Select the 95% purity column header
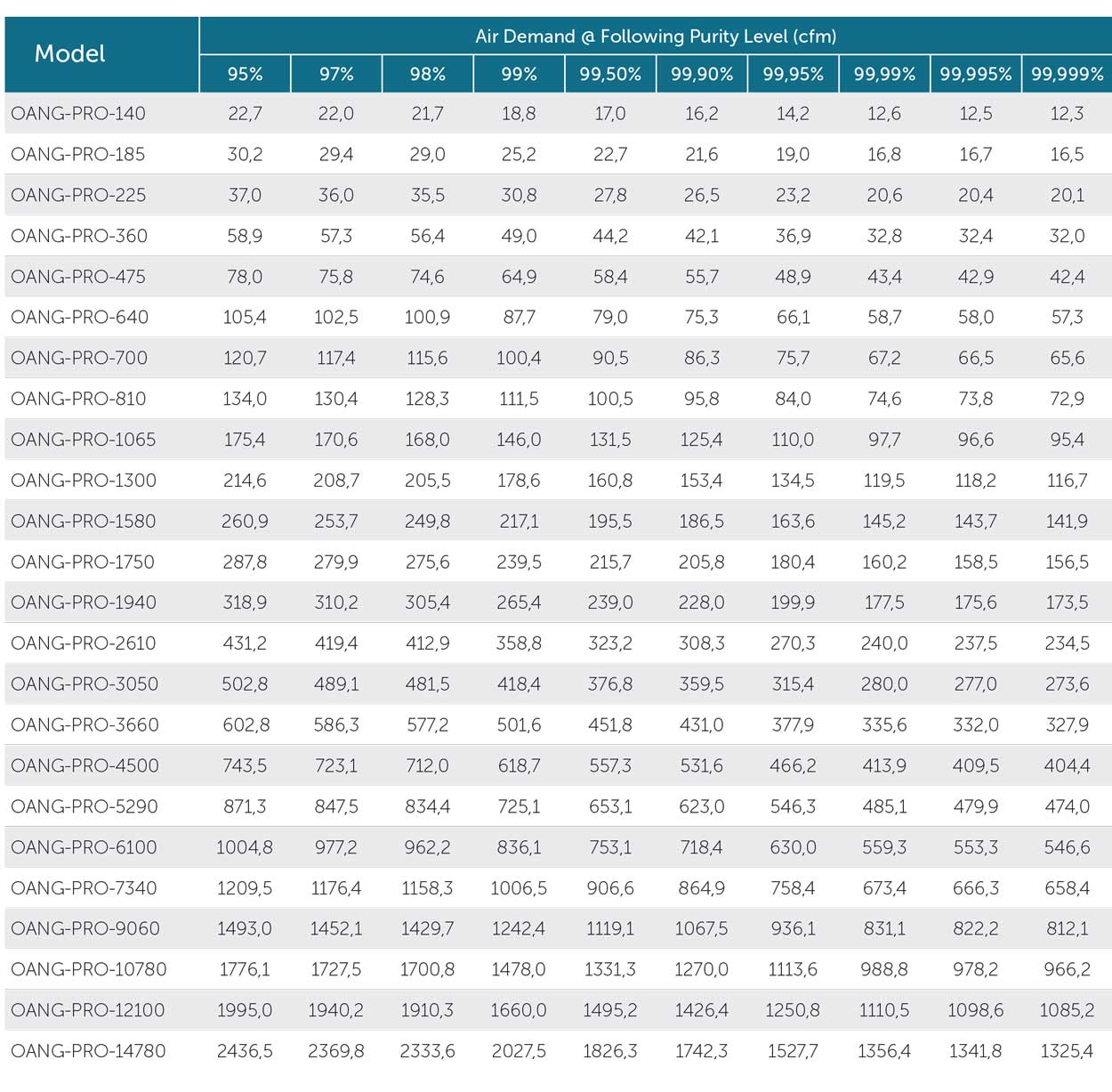This screenshot has height=1092, width=1112. click(245, 74)
